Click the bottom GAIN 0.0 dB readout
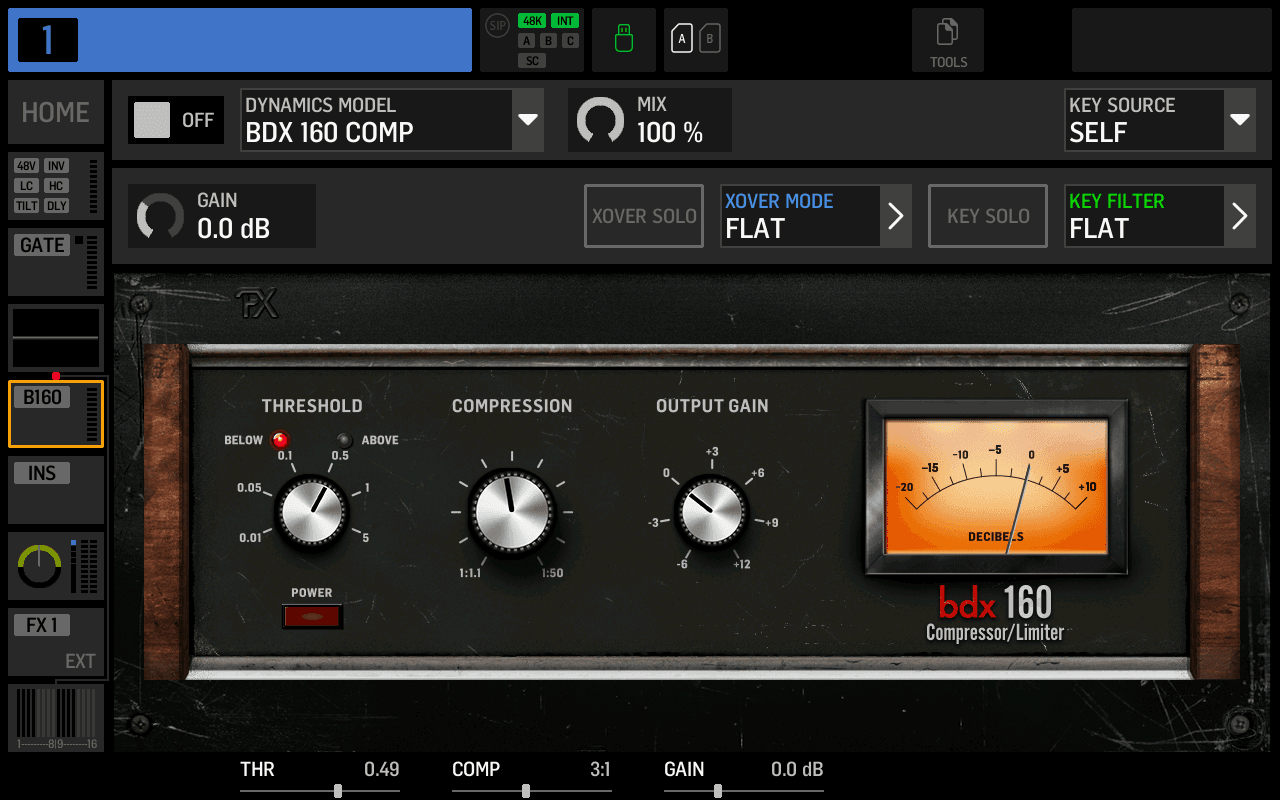1280x800 pixels. coord(797,770)
